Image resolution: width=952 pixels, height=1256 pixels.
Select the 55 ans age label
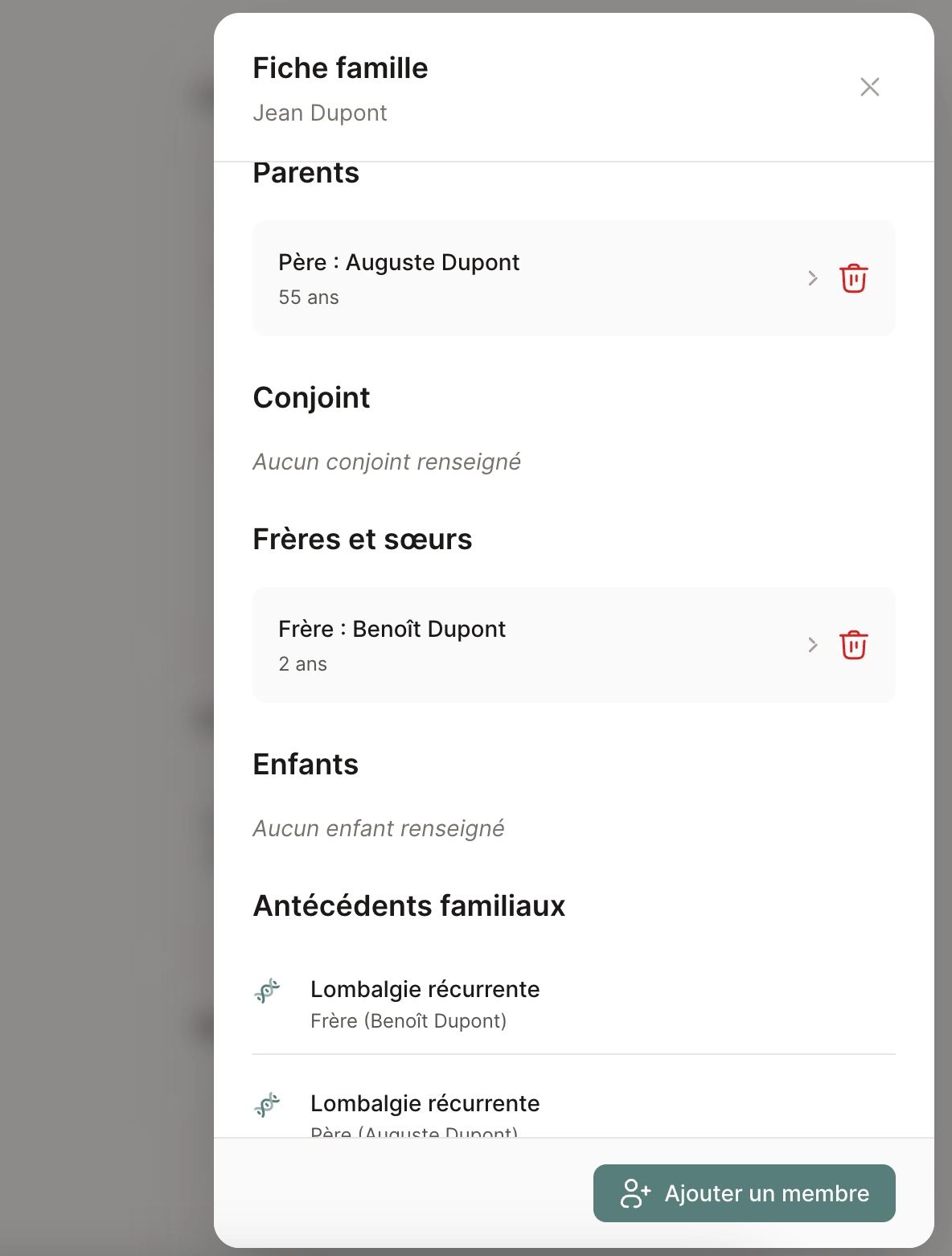(309, 297)
